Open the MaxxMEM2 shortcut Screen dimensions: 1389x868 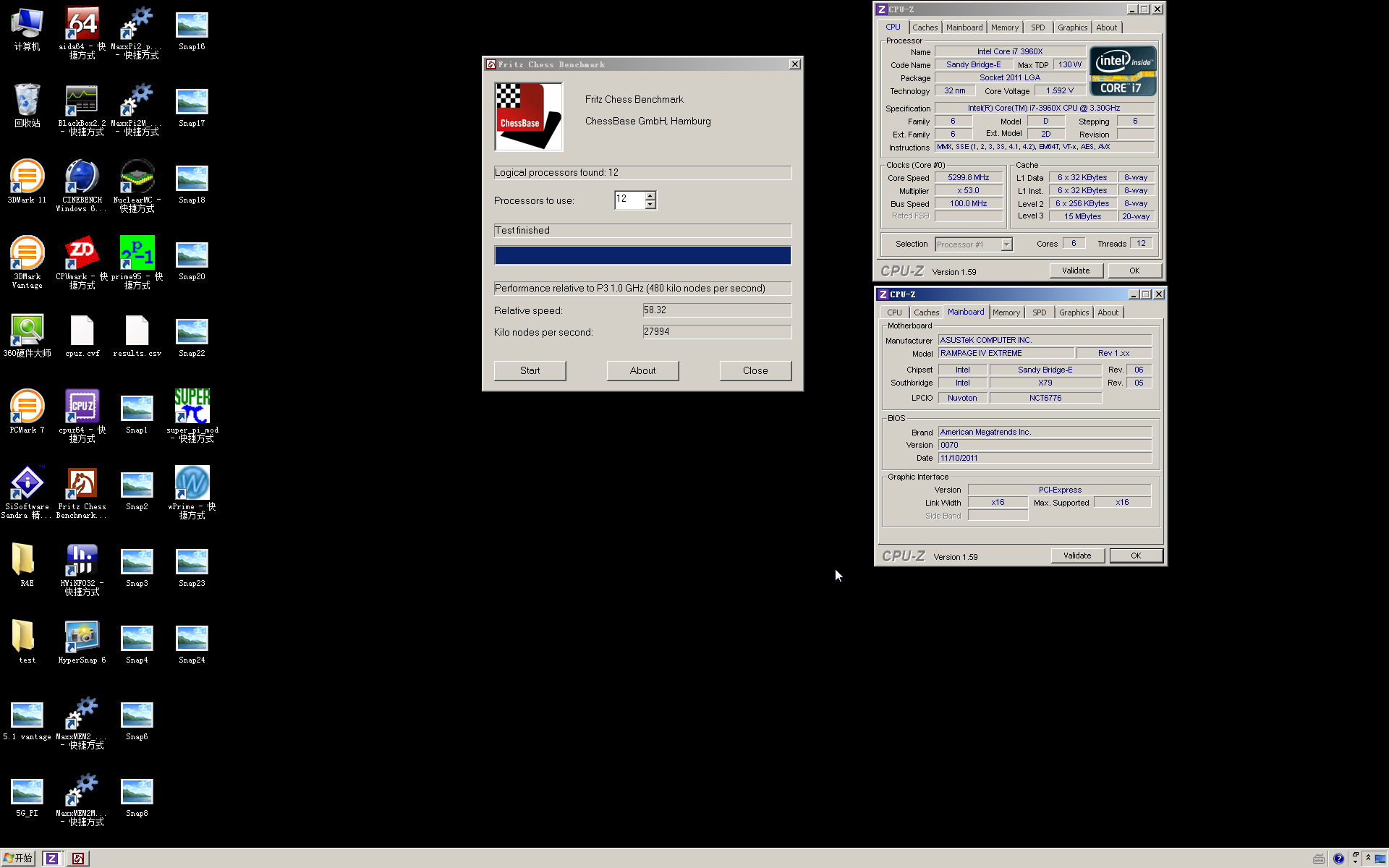point(82,723)
